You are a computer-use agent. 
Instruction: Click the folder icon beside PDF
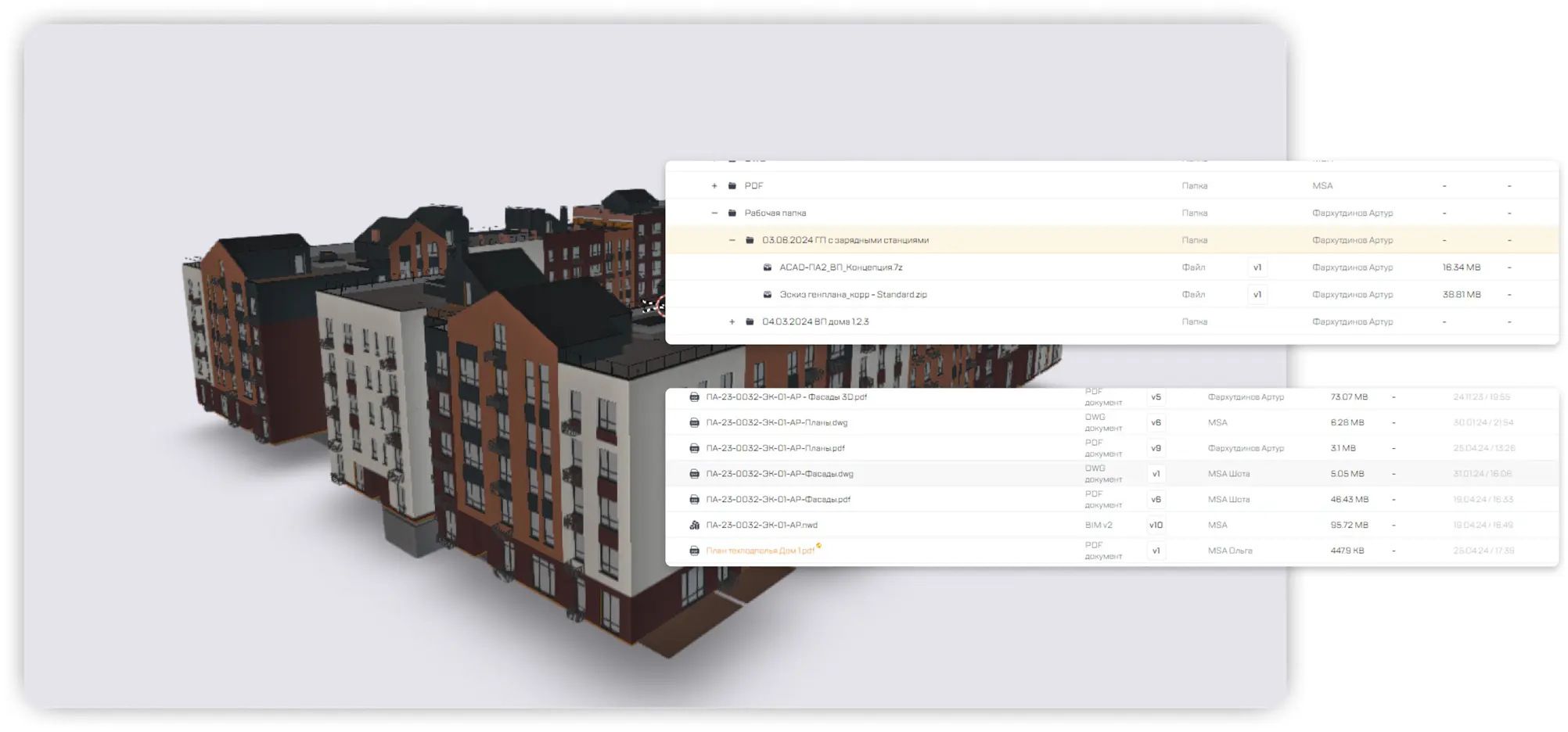tap(732, 186)
